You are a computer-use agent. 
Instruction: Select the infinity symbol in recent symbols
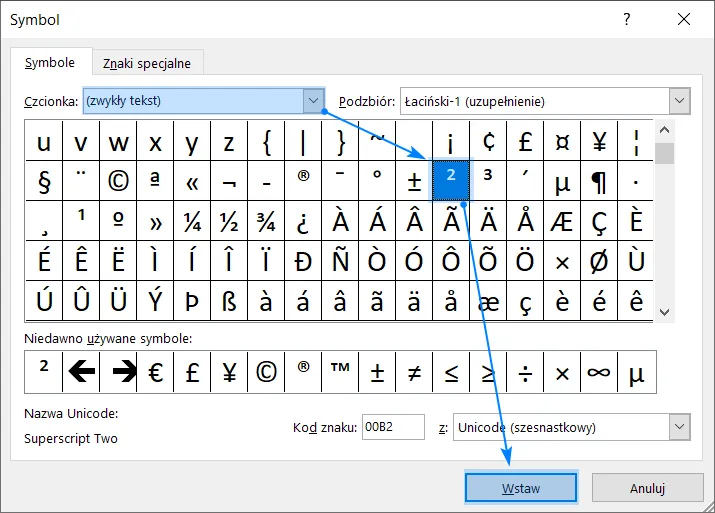tap(598, 372)
